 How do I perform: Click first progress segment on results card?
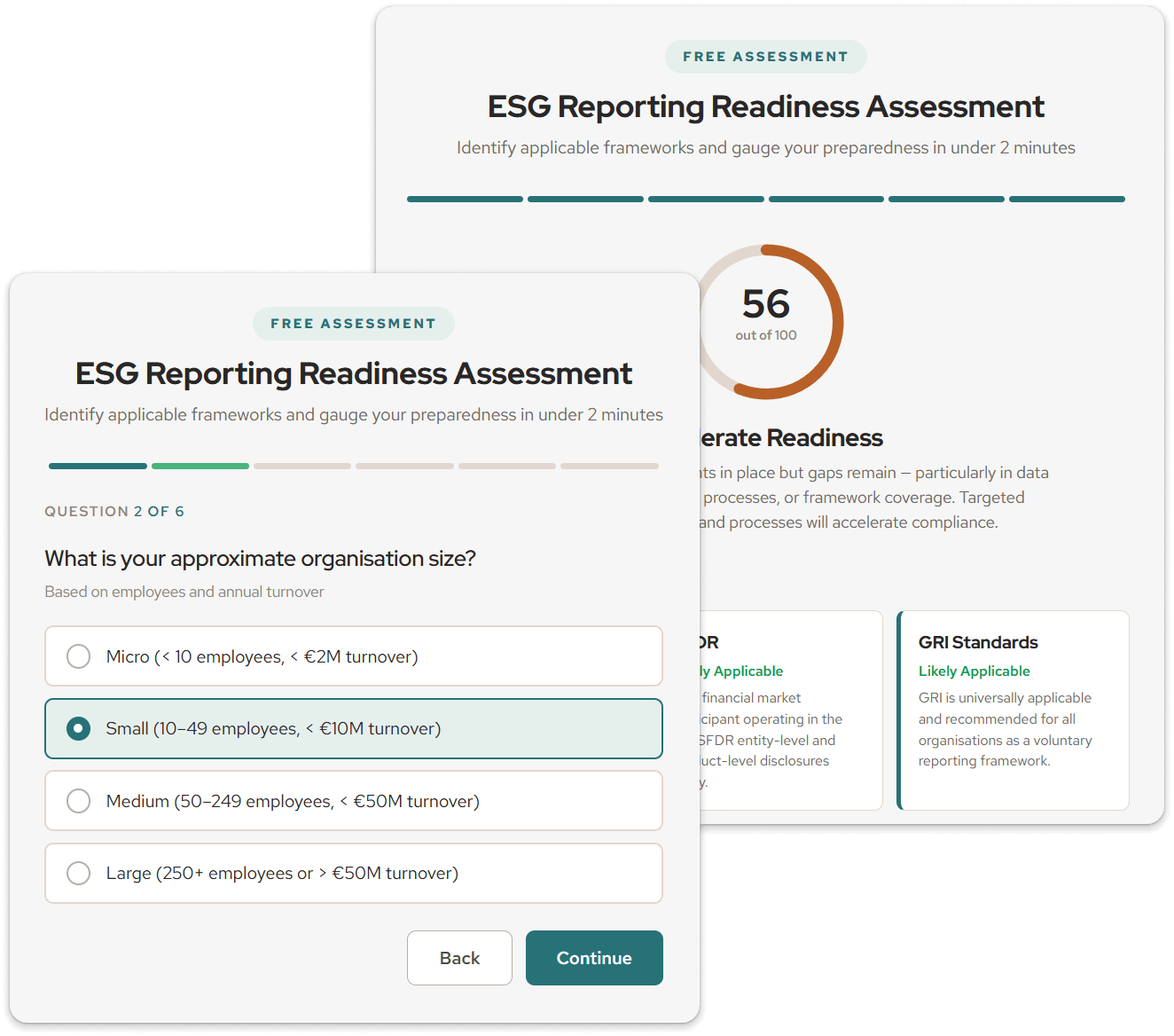(x=465, y=200)
